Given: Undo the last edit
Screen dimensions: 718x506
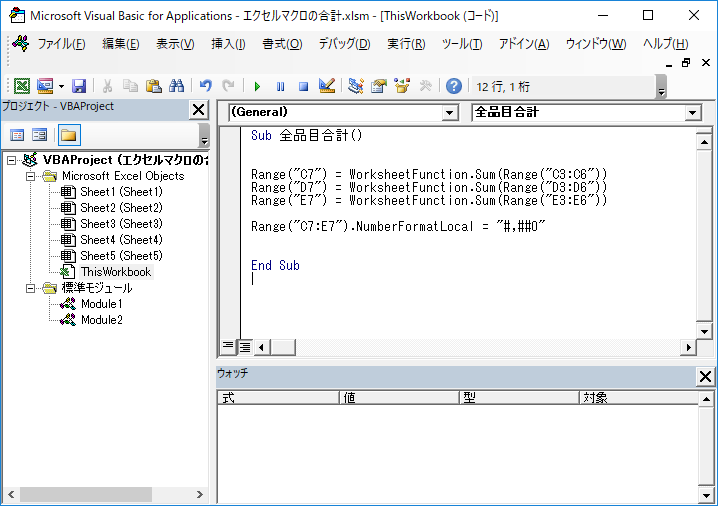Looking at the screenshot, I should (x=206, y=86).
